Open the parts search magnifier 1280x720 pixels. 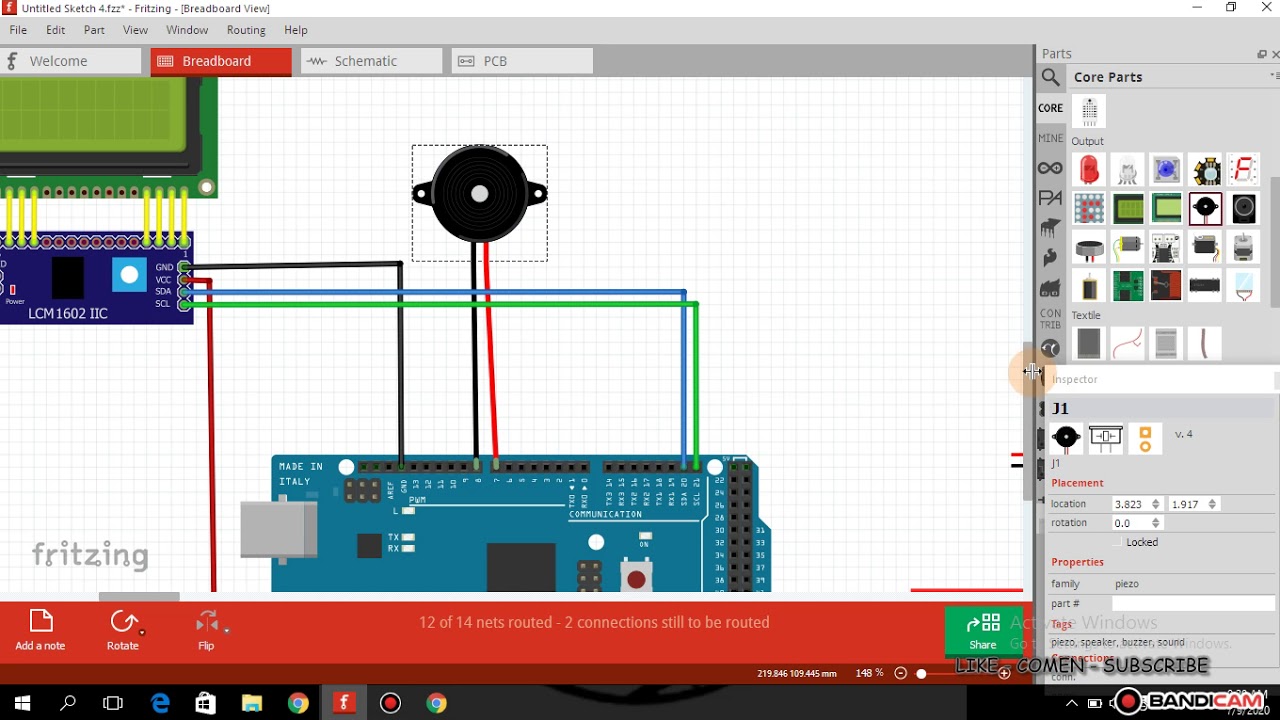coord(1050,77)
